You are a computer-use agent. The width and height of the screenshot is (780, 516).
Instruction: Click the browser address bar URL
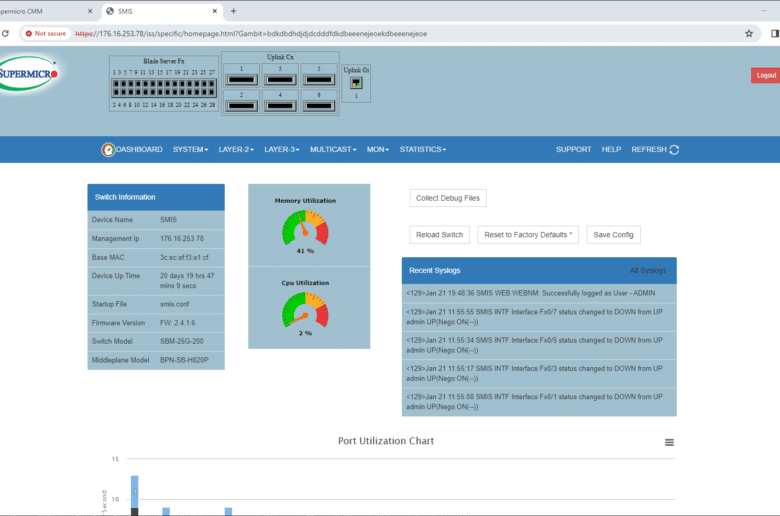pyautogui.click(x=251, y=33)
